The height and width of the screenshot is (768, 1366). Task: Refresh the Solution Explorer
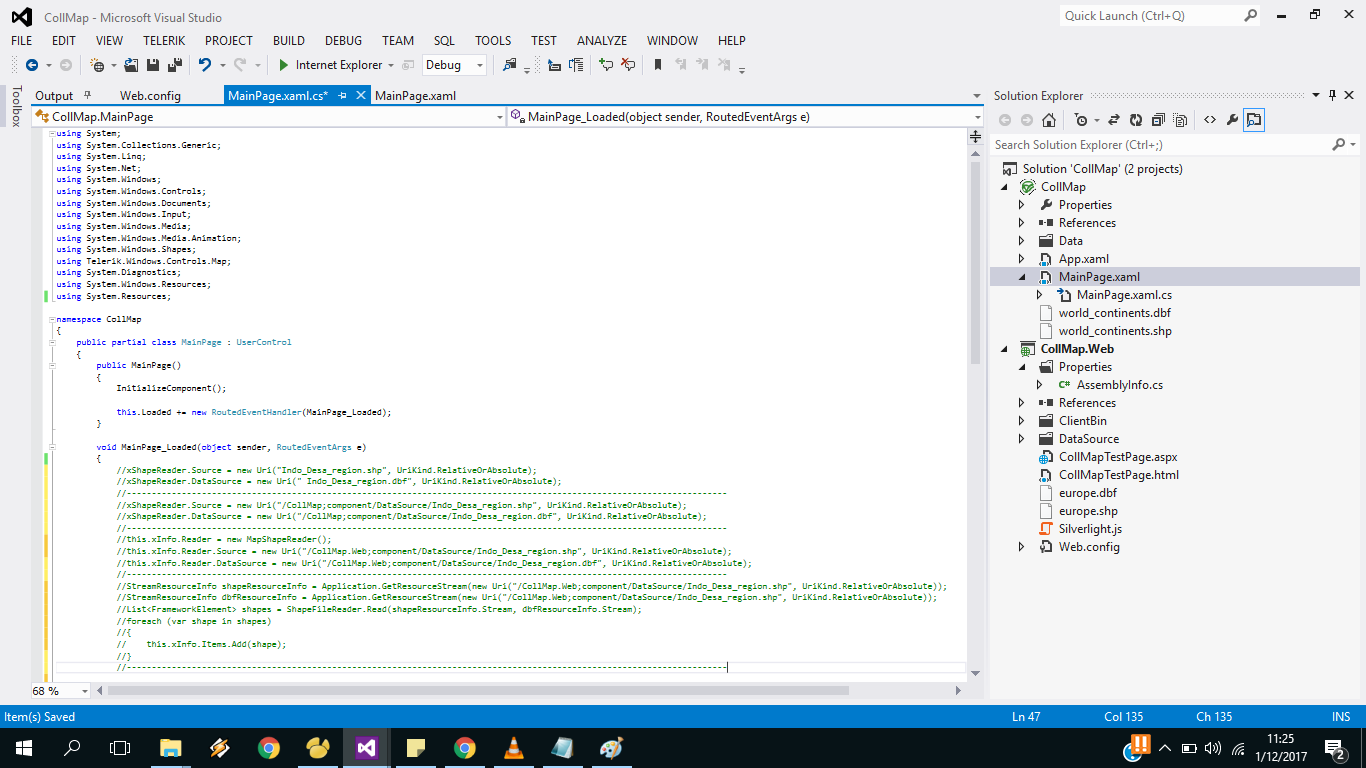[x=1136, y=120]
